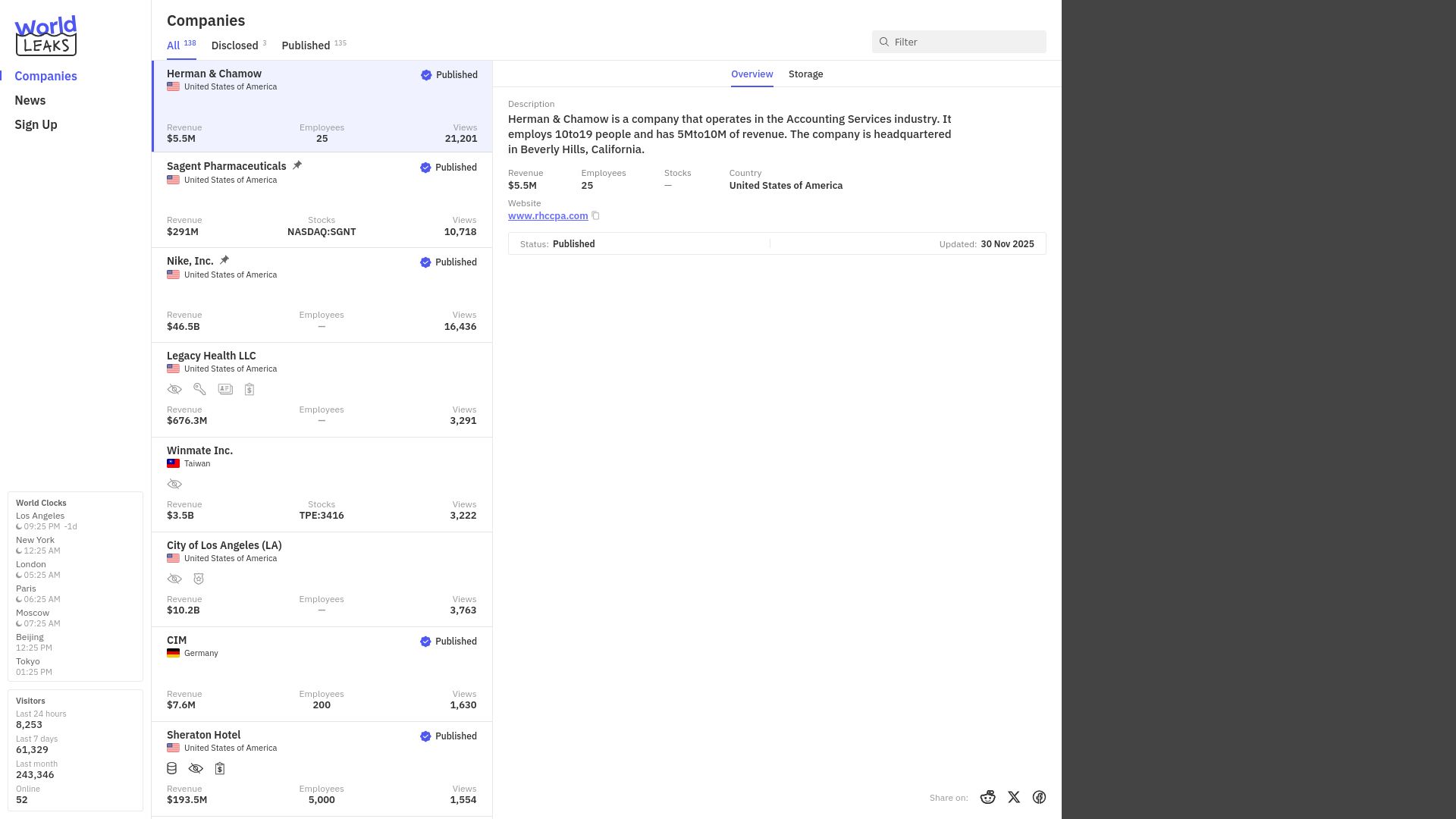Focus the Filter search field
The image size is (1456, 819).
point(959,42)
